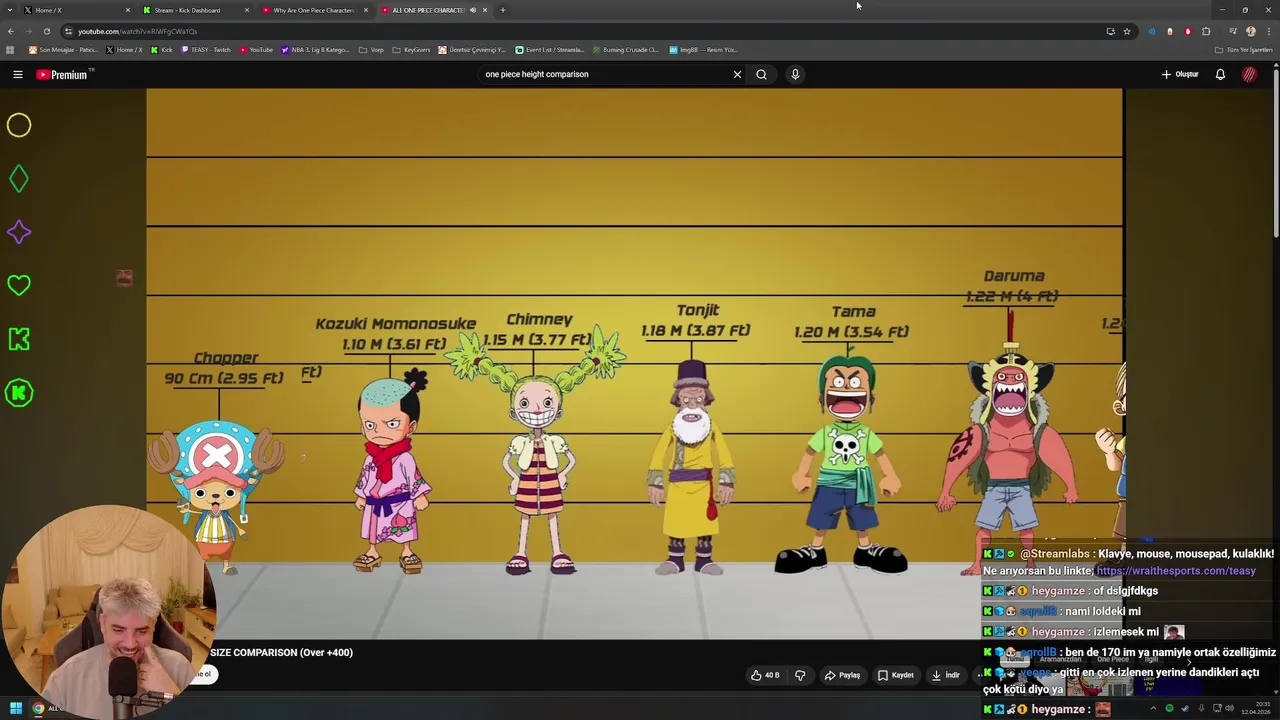Viewport: 1280px width, 720px height.
Task: Click the Oluştur create button
Action: click(x=1180, y=74)
